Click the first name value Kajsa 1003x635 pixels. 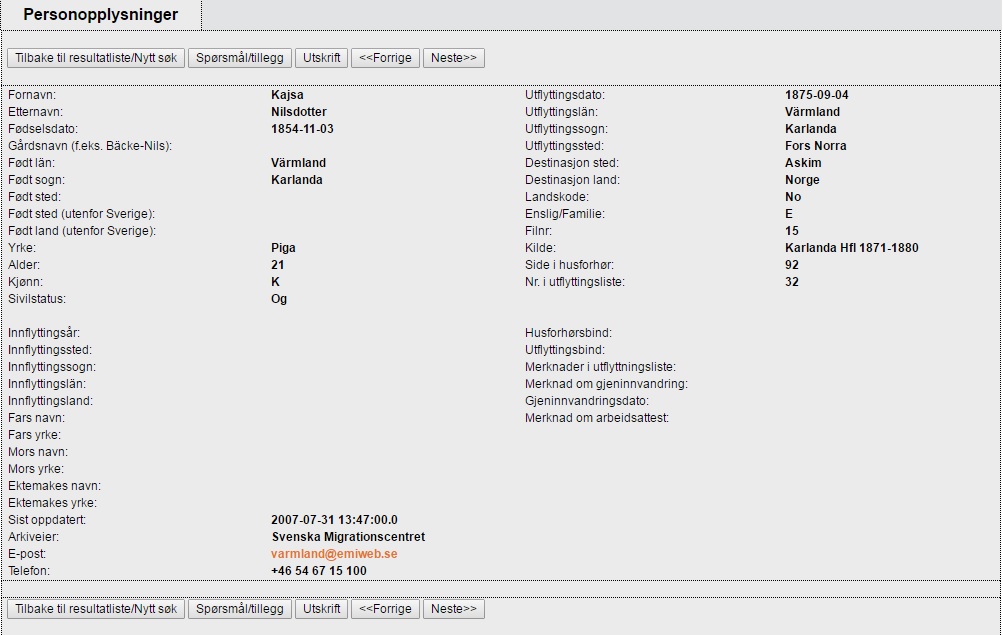(x=287, y=95)
